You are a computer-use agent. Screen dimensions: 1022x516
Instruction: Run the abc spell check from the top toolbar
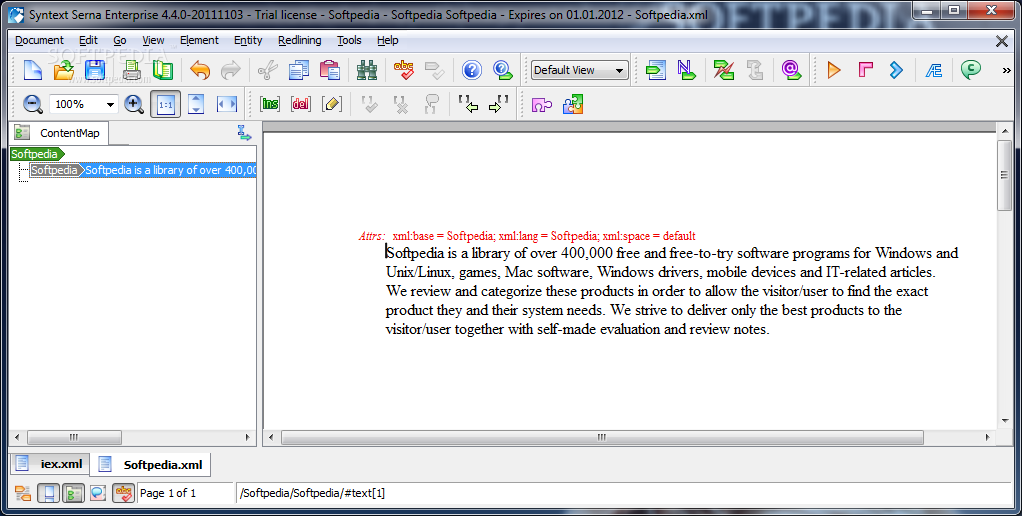click(403, 70)
